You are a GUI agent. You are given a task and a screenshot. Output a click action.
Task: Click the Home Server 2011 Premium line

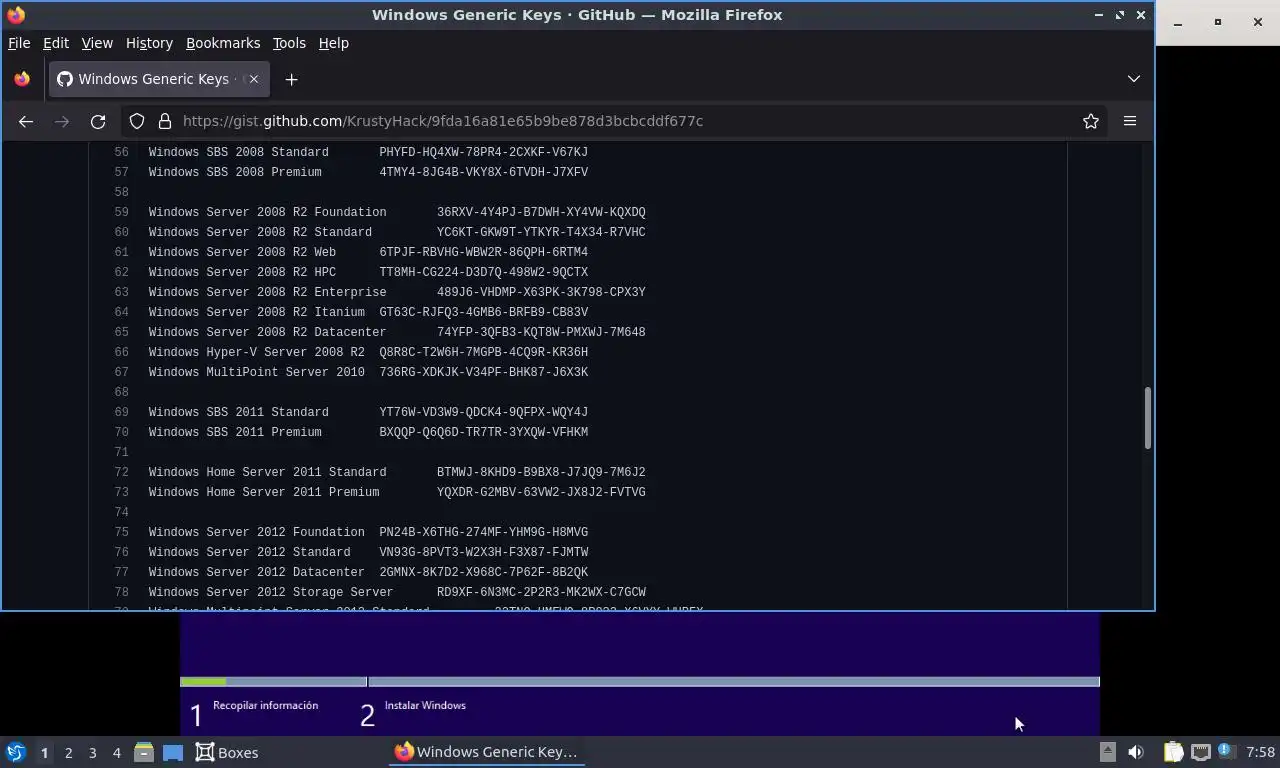tap(397, 492)
